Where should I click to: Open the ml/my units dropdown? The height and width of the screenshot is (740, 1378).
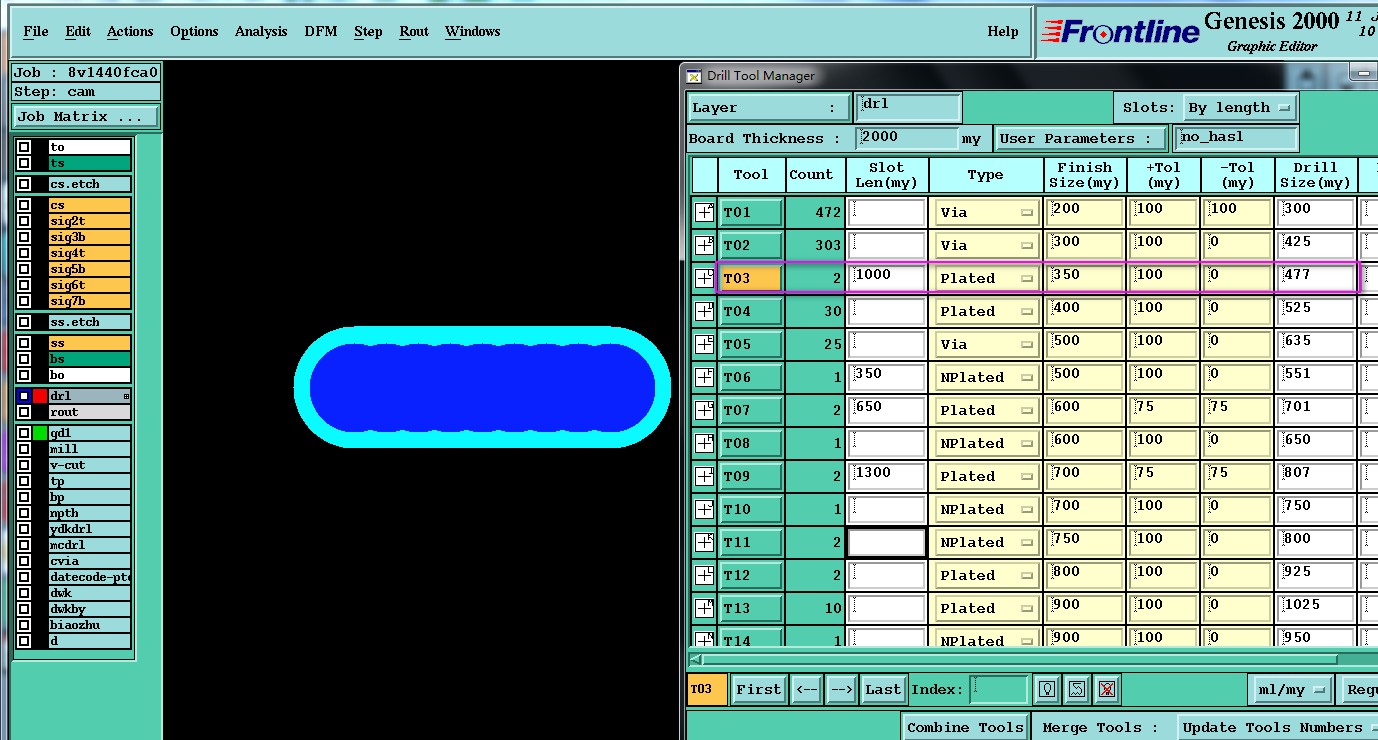coord(1291,689)
